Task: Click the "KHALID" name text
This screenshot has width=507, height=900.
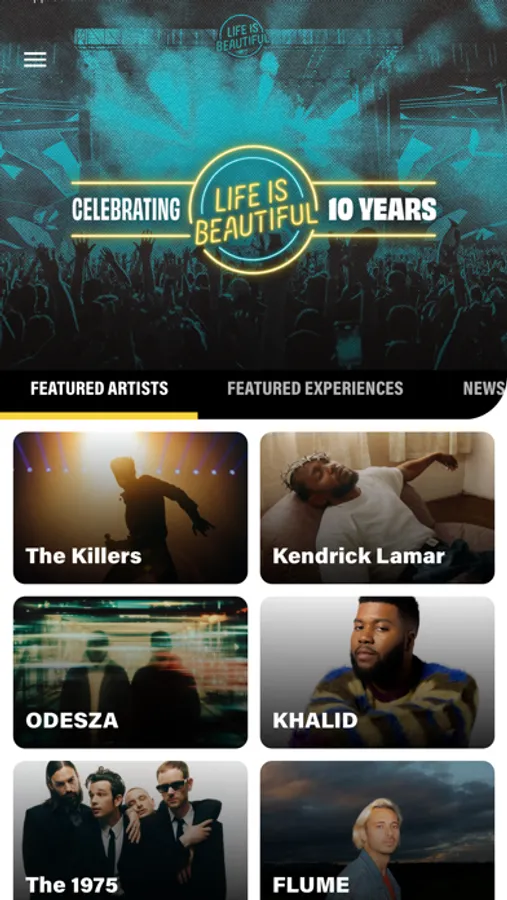Action: (315, 720)
